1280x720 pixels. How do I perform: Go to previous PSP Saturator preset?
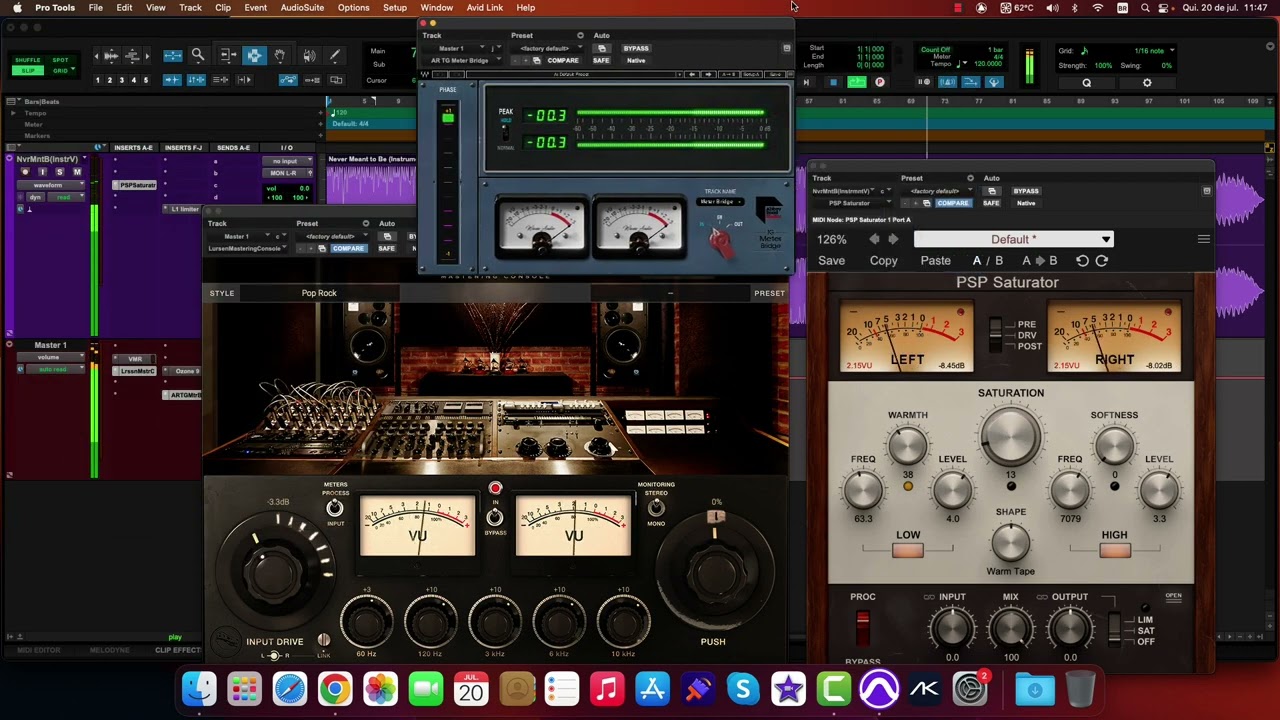(x=874, y=239)
